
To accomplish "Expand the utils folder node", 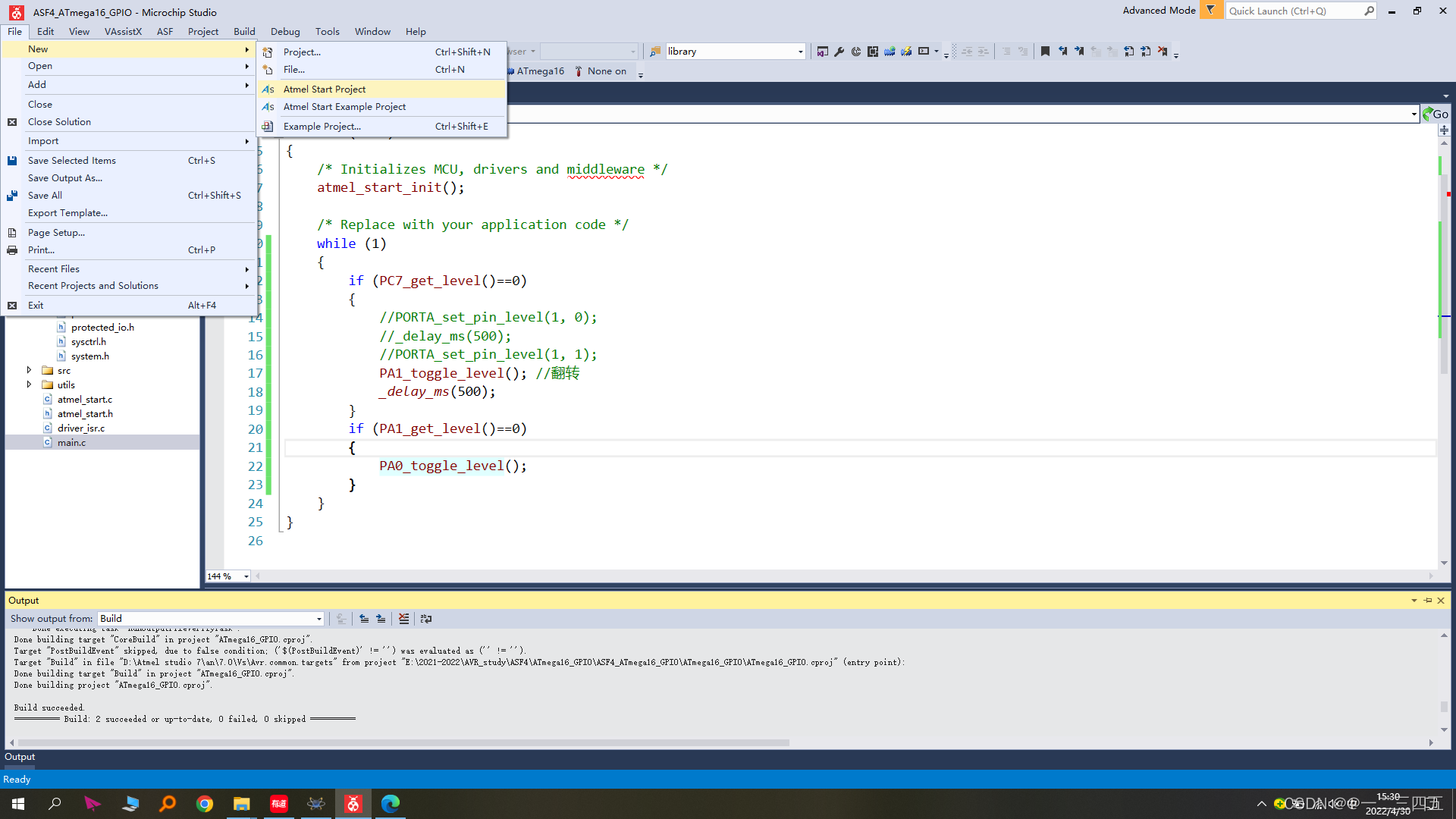I will (30, 384).
